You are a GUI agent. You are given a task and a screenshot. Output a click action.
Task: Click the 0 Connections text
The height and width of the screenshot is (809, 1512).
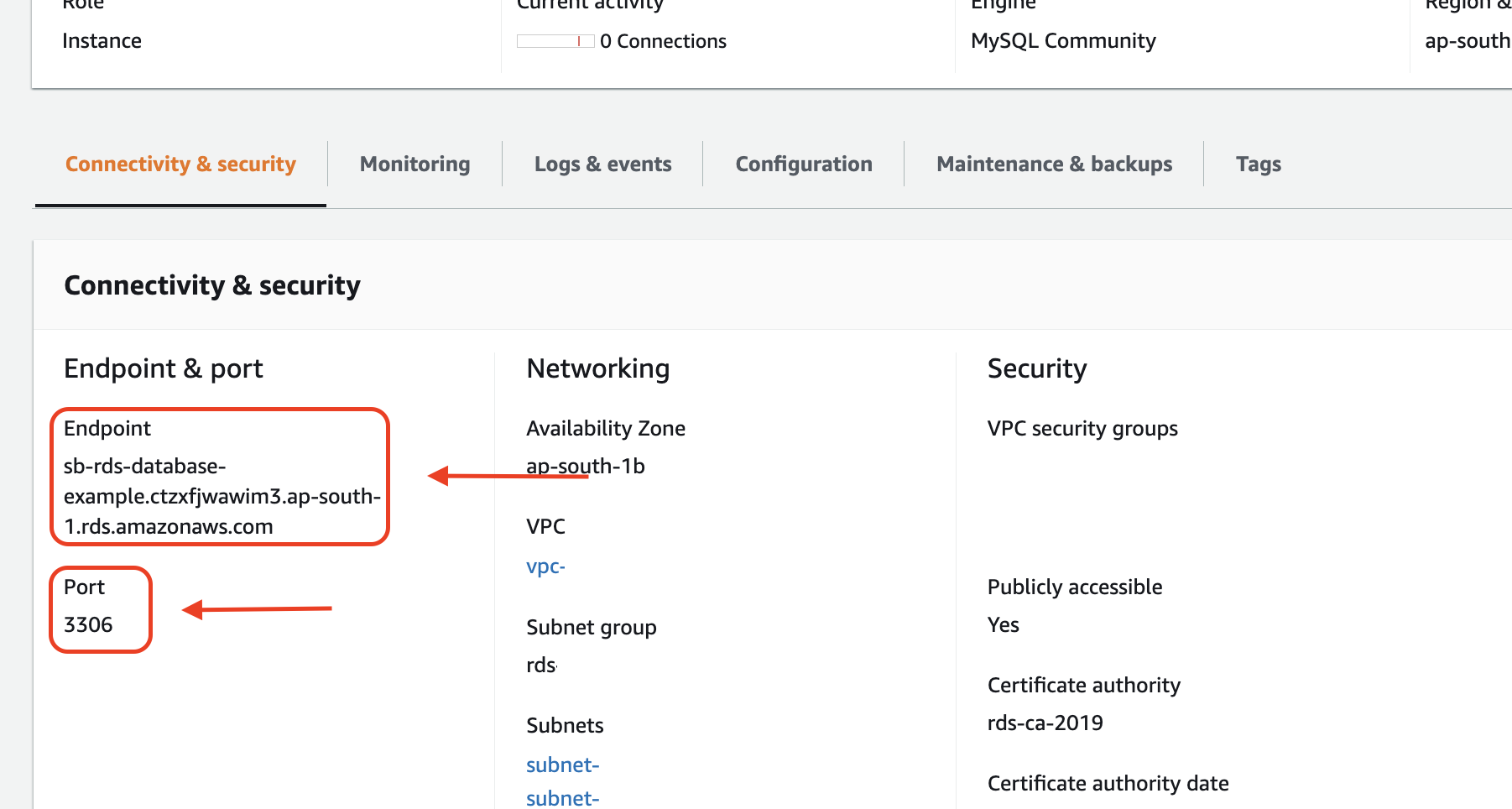[x=663, y=41]
